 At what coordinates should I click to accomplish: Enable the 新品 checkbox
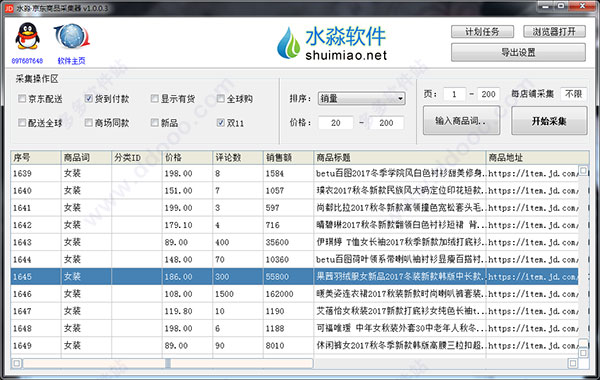click(155, 122)
